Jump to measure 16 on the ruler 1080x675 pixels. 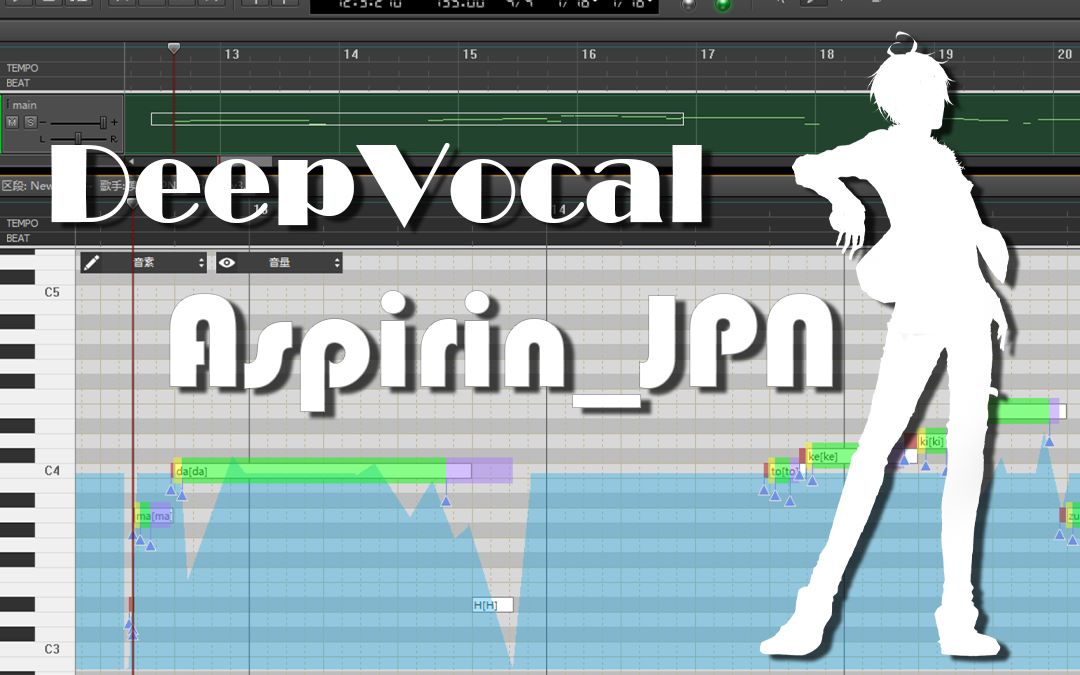[588, 54]
